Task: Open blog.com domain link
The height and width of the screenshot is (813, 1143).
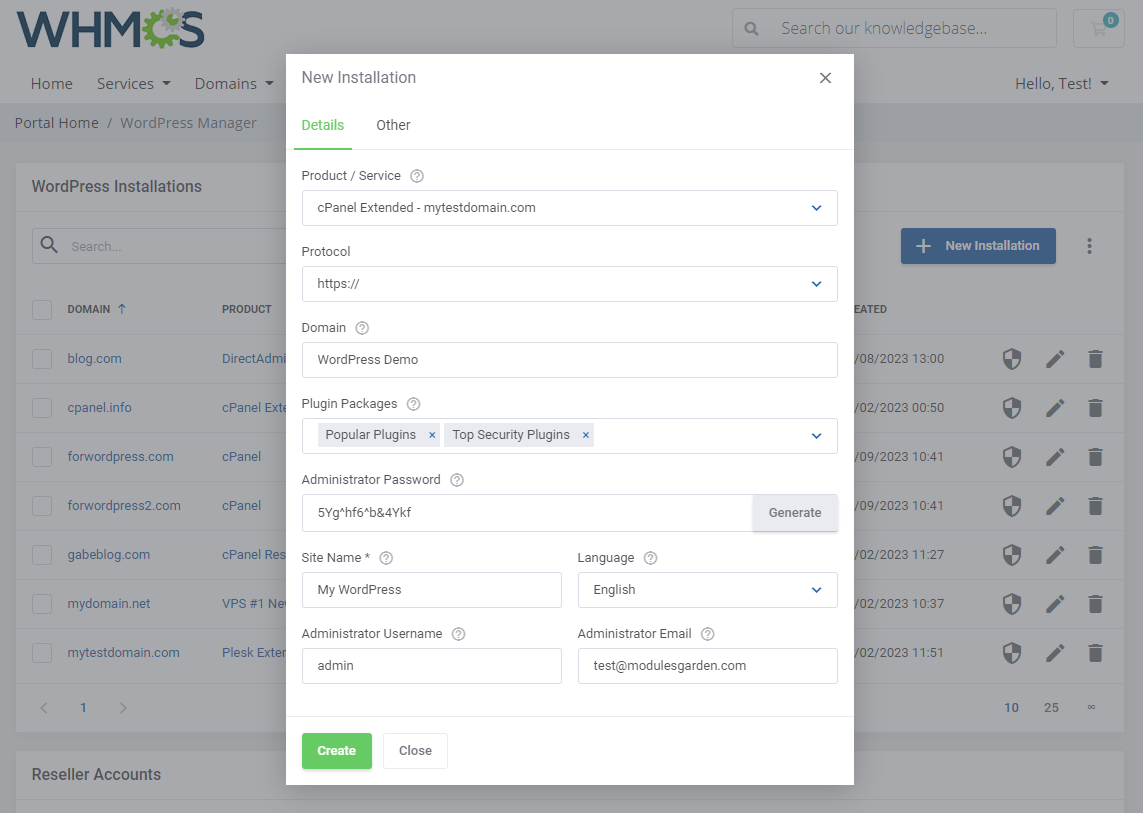Action: click(x=95, y=359)
